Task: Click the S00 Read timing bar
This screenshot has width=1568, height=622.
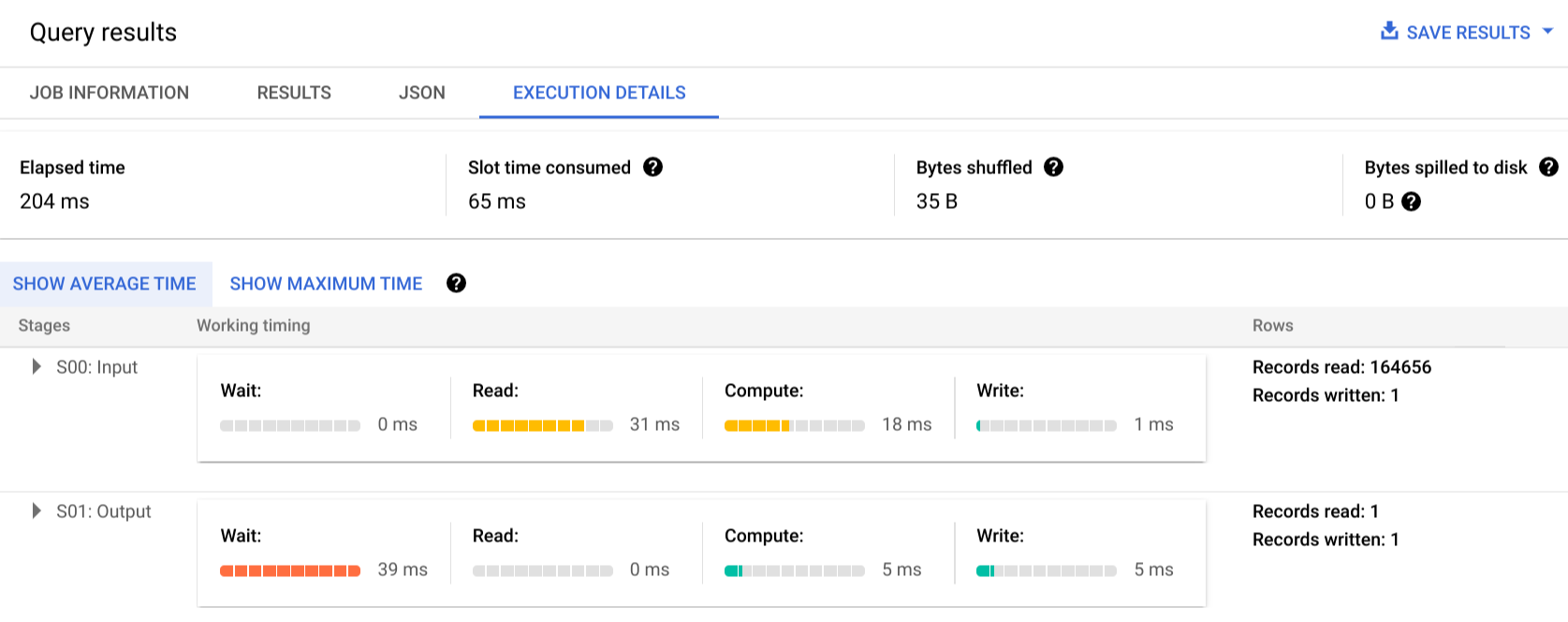Action: (542, 425)
